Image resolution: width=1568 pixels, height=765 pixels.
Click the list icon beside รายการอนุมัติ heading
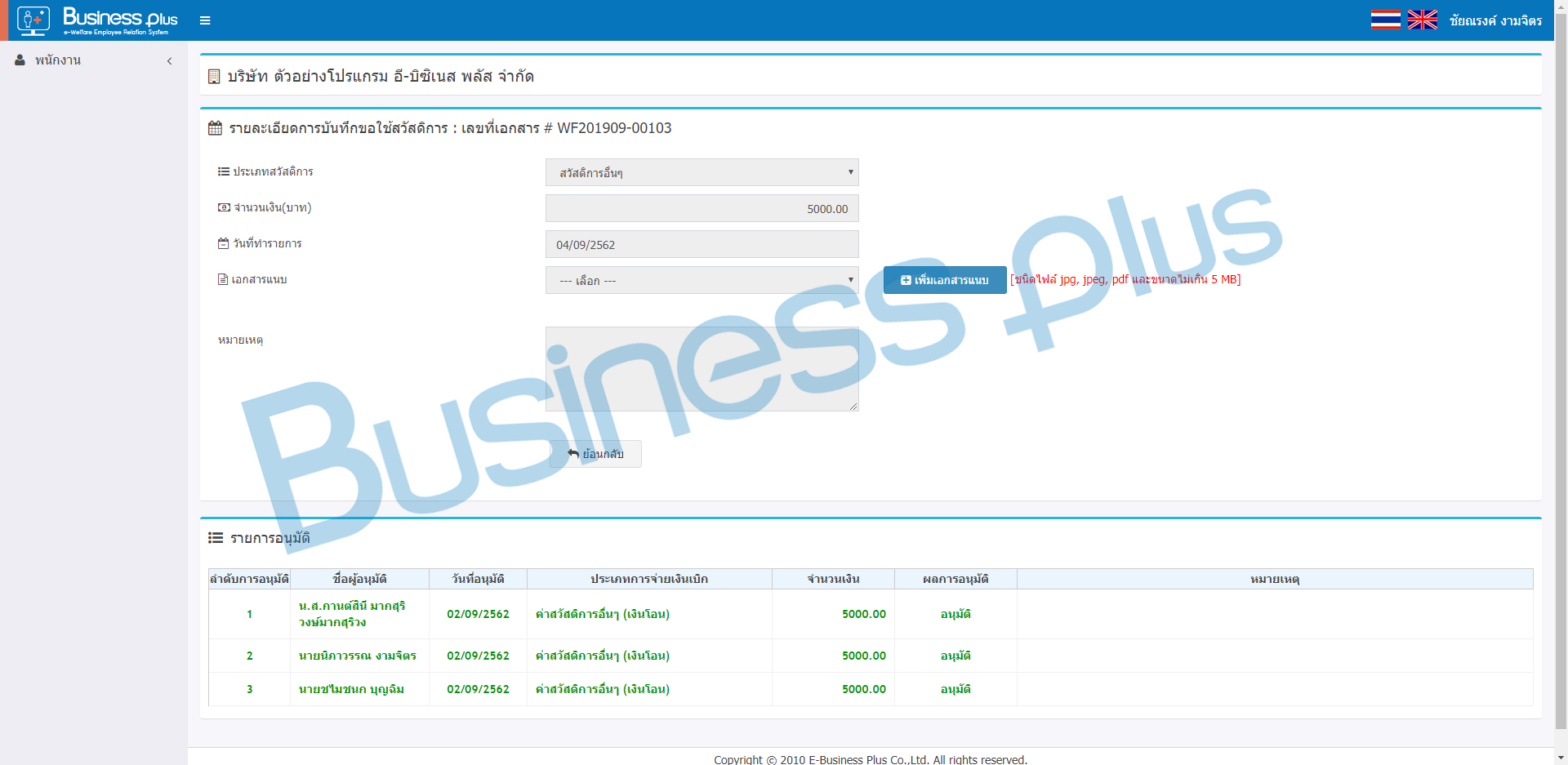click(x=216, y=538)
